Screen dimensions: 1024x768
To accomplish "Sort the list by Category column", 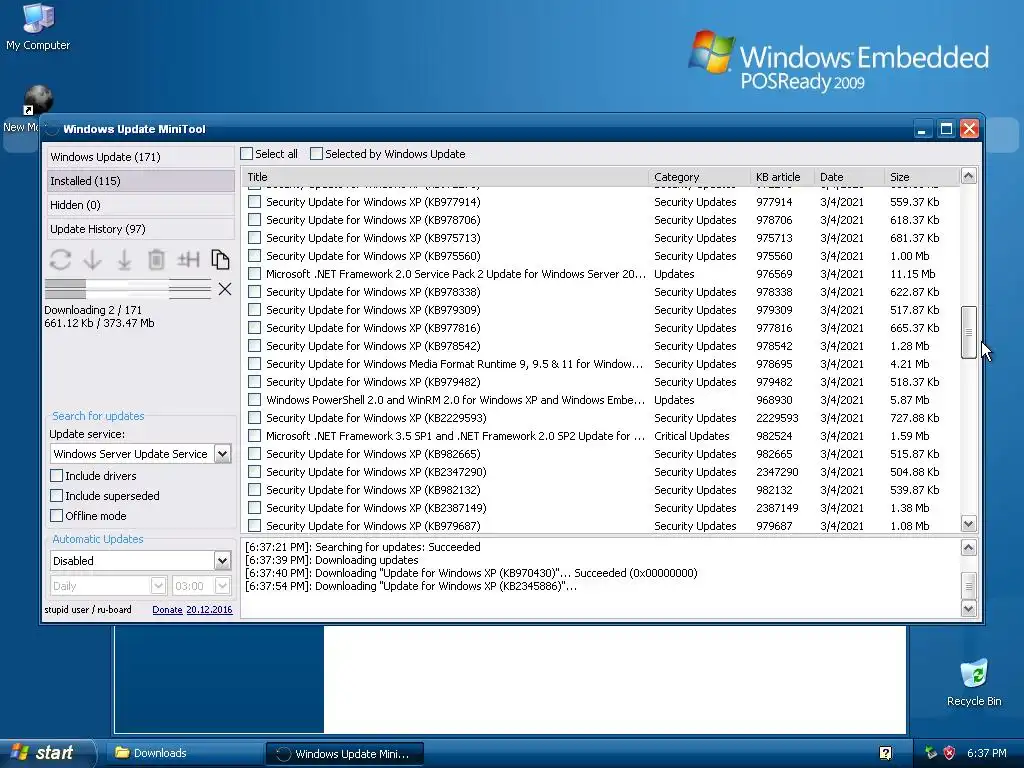I will tap(699, 177).
